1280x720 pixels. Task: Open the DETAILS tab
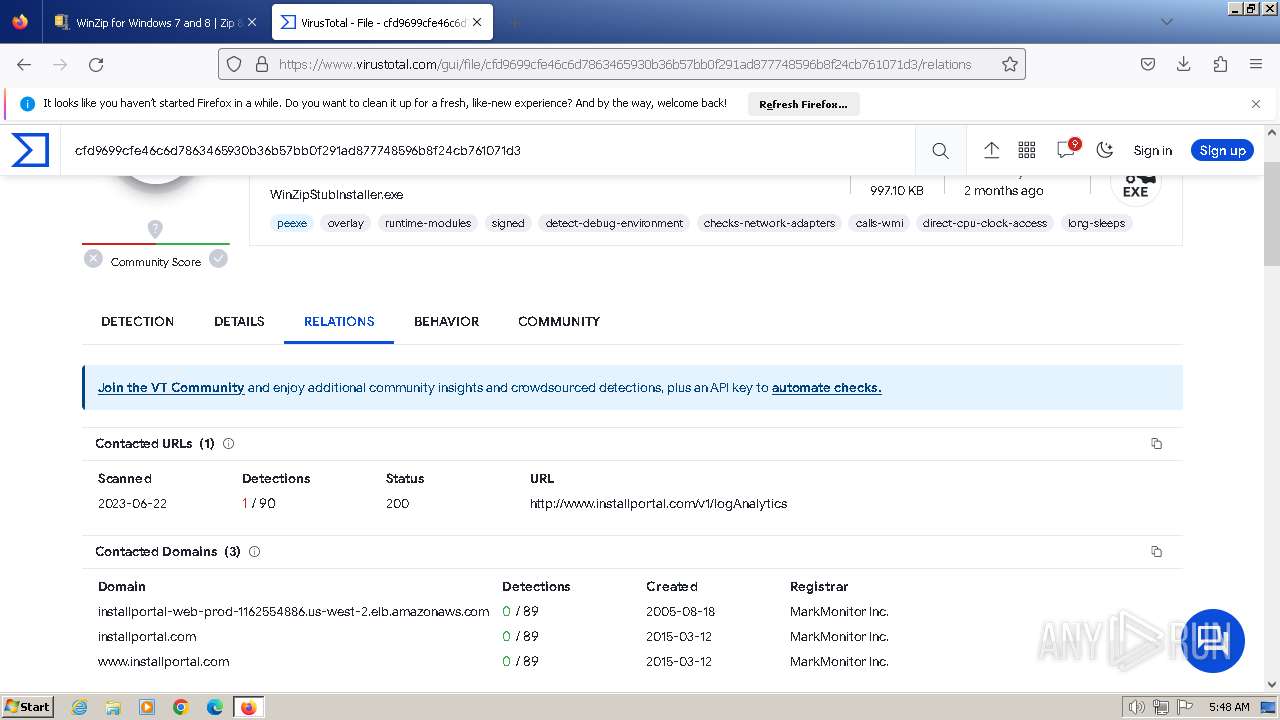pos(239,321)
